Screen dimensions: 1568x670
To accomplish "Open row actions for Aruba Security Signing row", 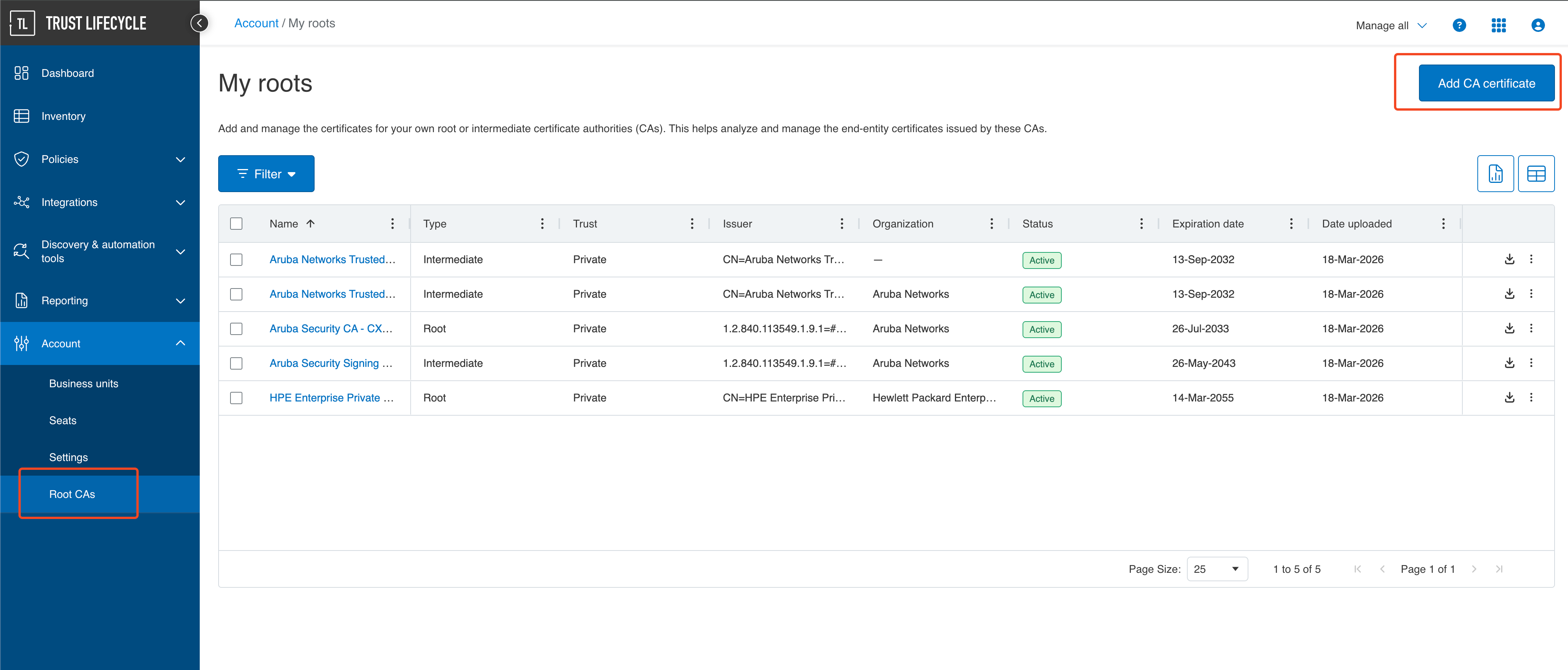I will [1532, 363].
